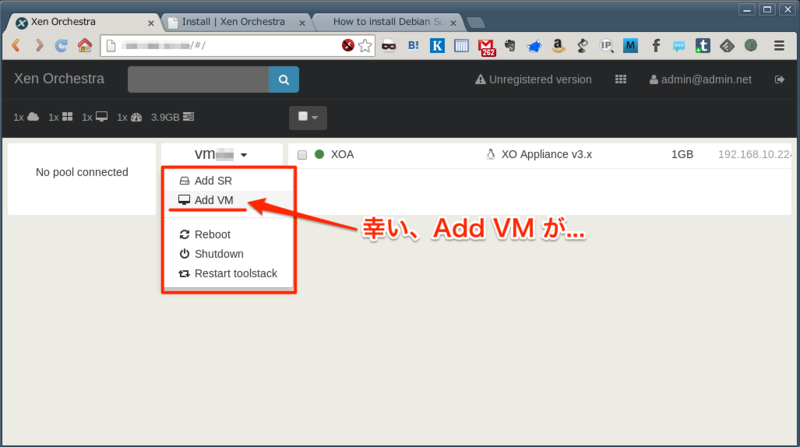Image resolution: width=800 pixels, height=447 pixels.
Task: Open Gmail checker extension showing 262
Action: 487,47
